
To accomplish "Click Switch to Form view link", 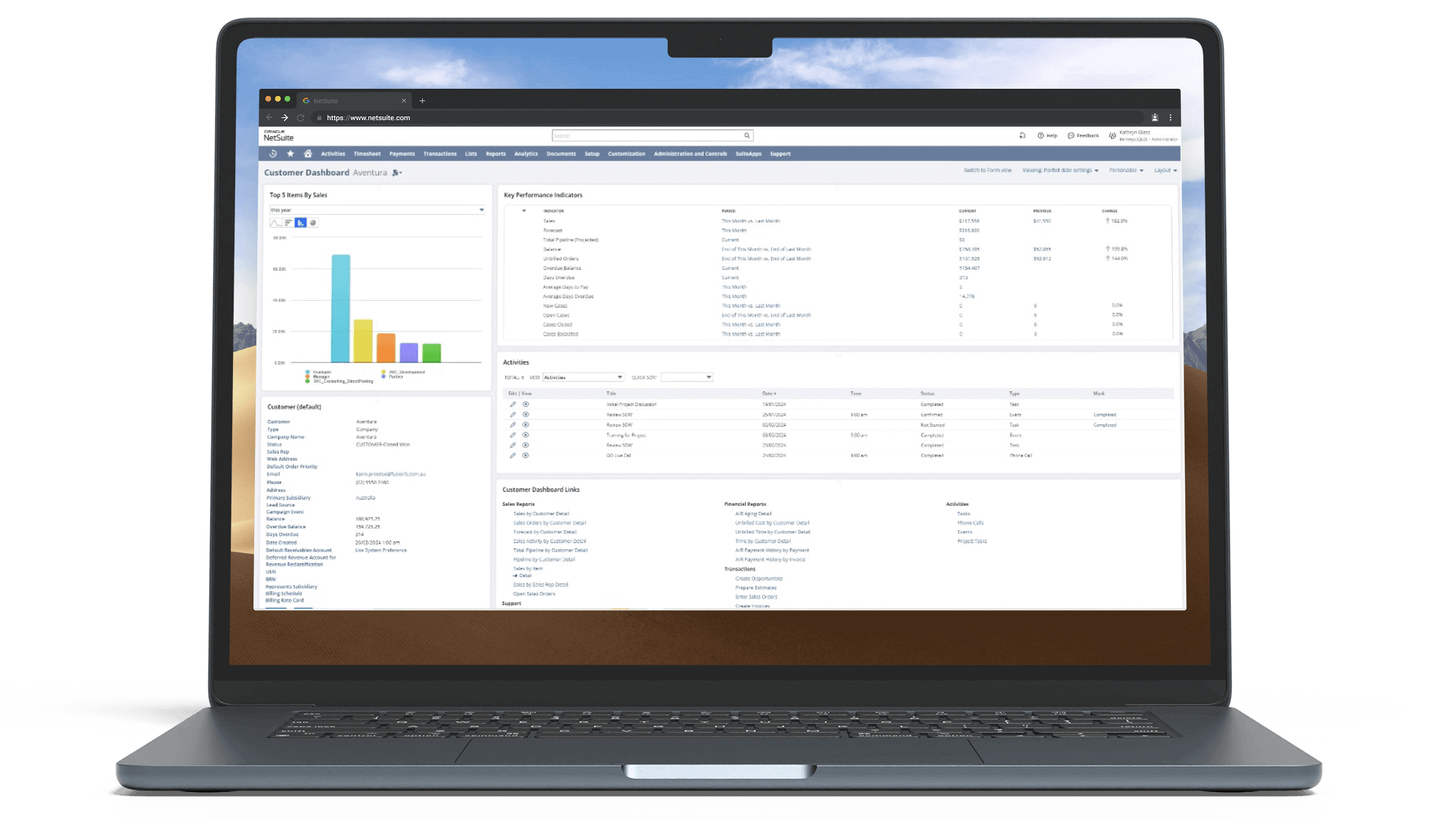I will point(987,170).
